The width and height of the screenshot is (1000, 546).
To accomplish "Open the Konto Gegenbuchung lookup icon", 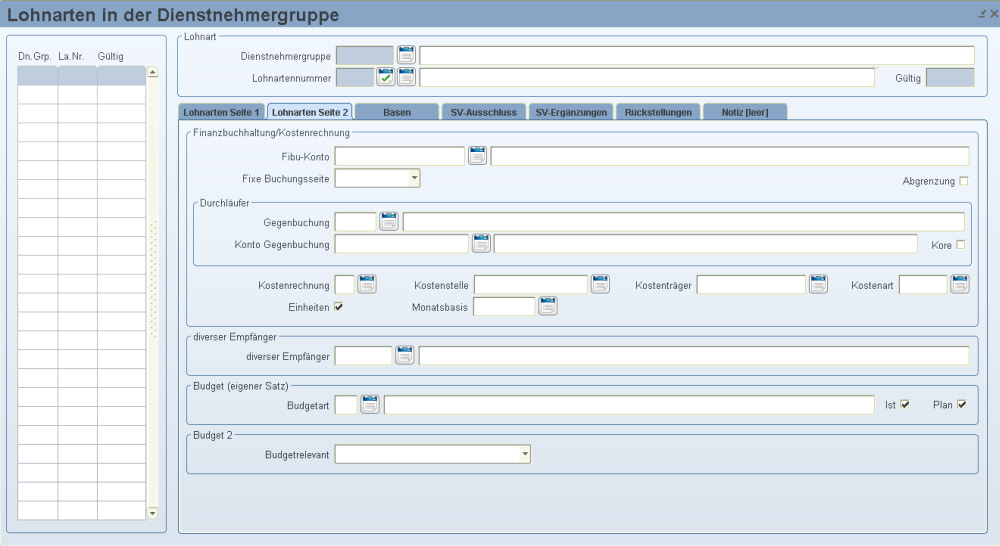I will [x=481, y=243].
